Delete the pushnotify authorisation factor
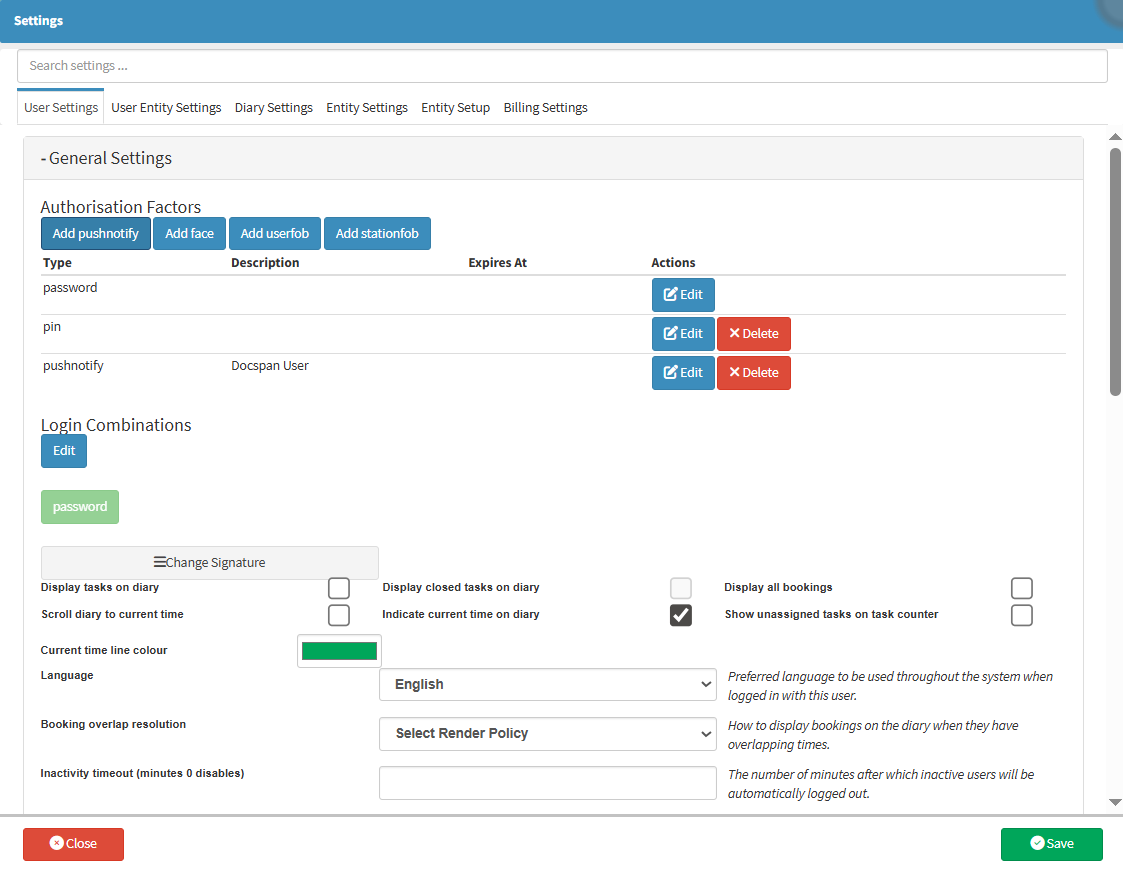The height and width of the screenshot is (873, 1123). click(753, 373)
